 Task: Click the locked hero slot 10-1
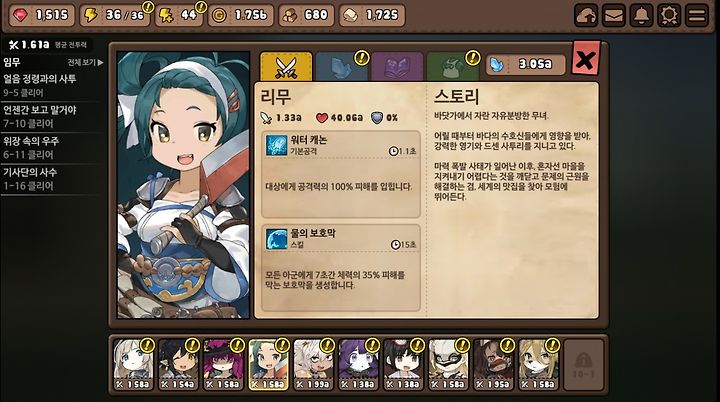click(583, 365)
